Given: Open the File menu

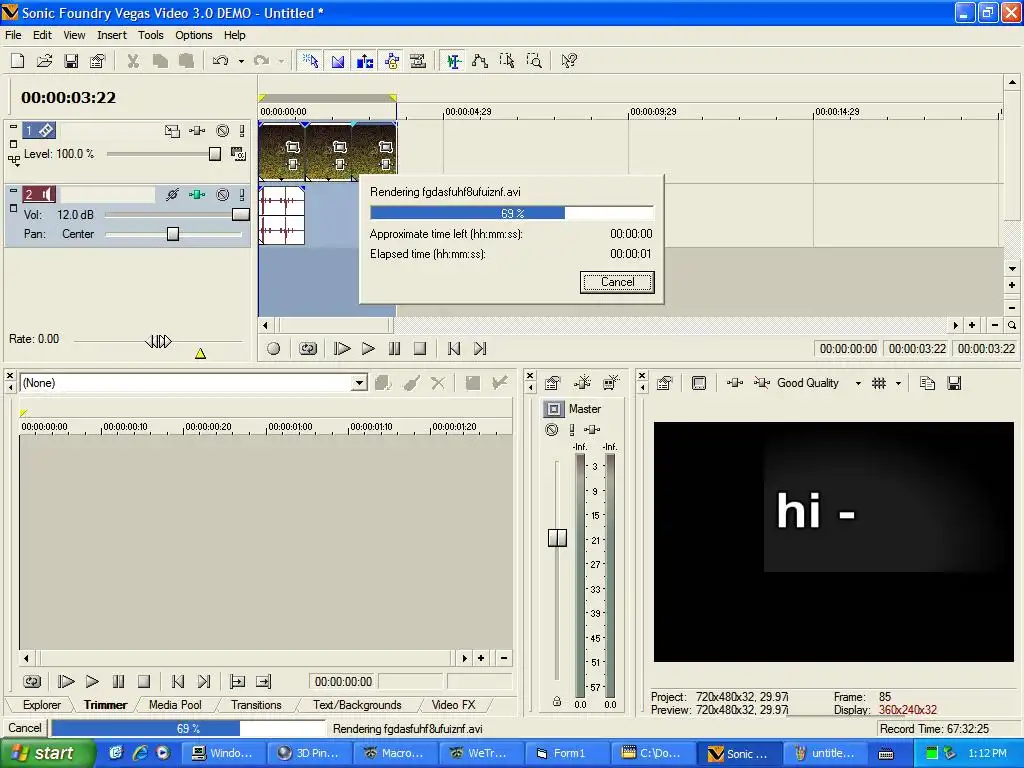Looking at the screenshot, I should [x=13, y=35].
